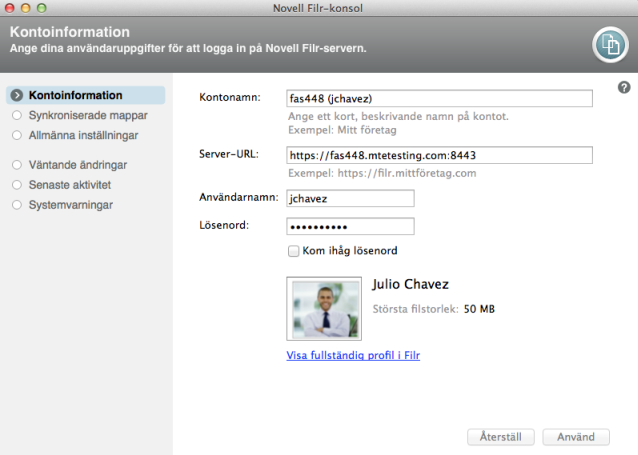Screen dimensions: 638x455
Task: Click the help question mark icon
Action: (624, 88)
